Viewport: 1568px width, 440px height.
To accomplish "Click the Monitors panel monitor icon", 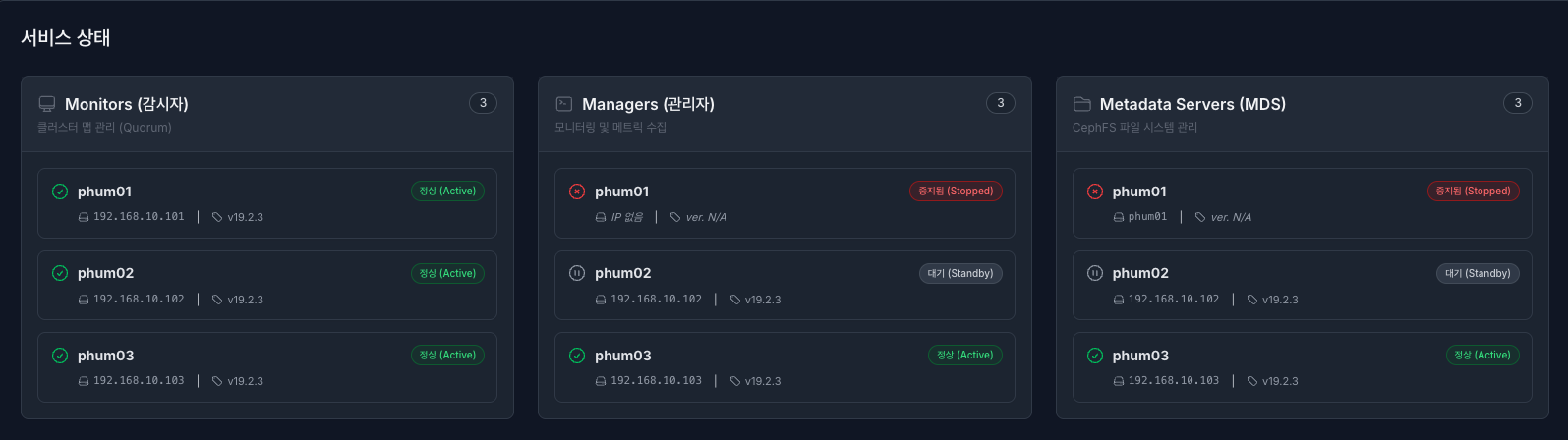I will pos(46,104).
